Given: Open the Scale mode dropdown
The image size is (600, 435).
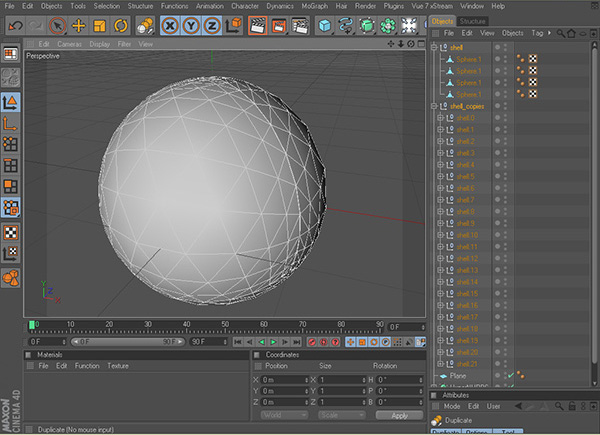Looking at the screenshot, I should coord(342,415).
